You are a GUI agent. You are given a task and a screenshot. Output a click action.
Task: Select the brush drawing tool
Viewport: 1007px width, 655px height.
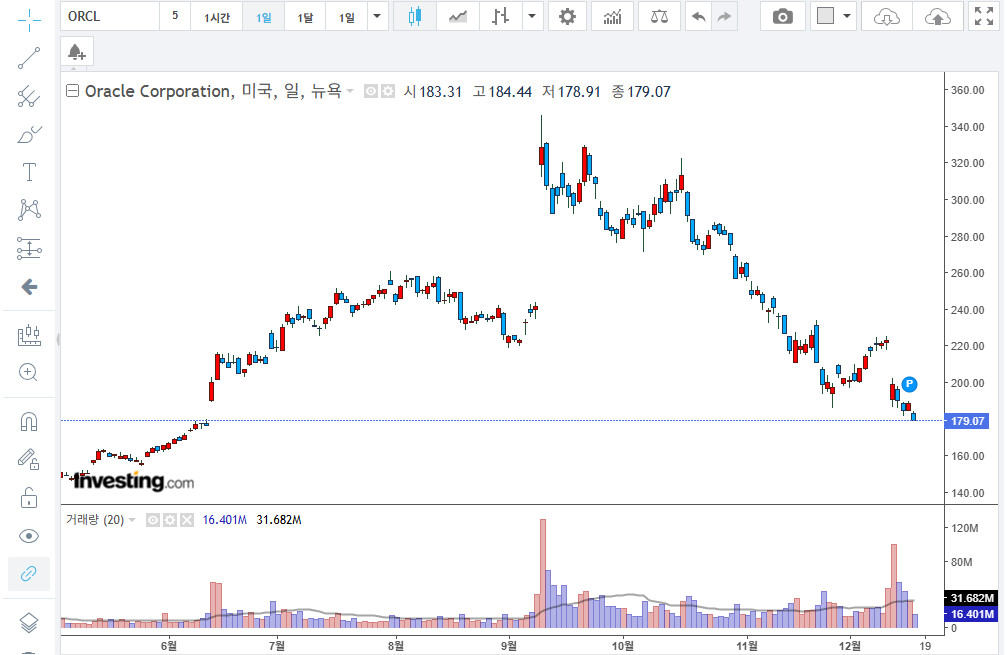point(29,135)
